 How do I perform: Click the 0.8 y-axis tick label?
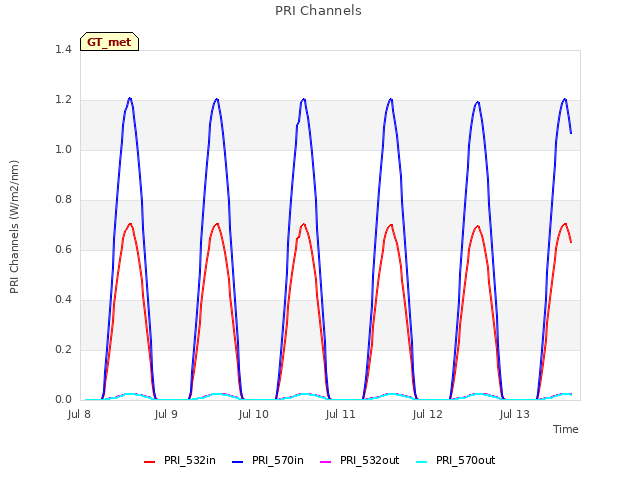tap(63, 200)
